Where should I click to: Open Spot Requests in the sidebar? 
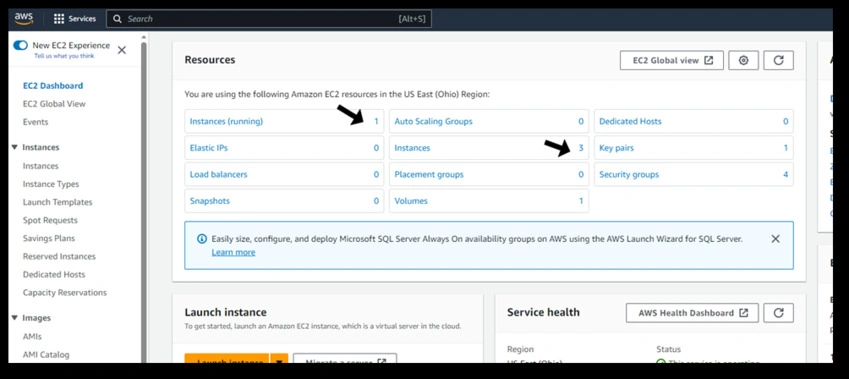point(50,220)
